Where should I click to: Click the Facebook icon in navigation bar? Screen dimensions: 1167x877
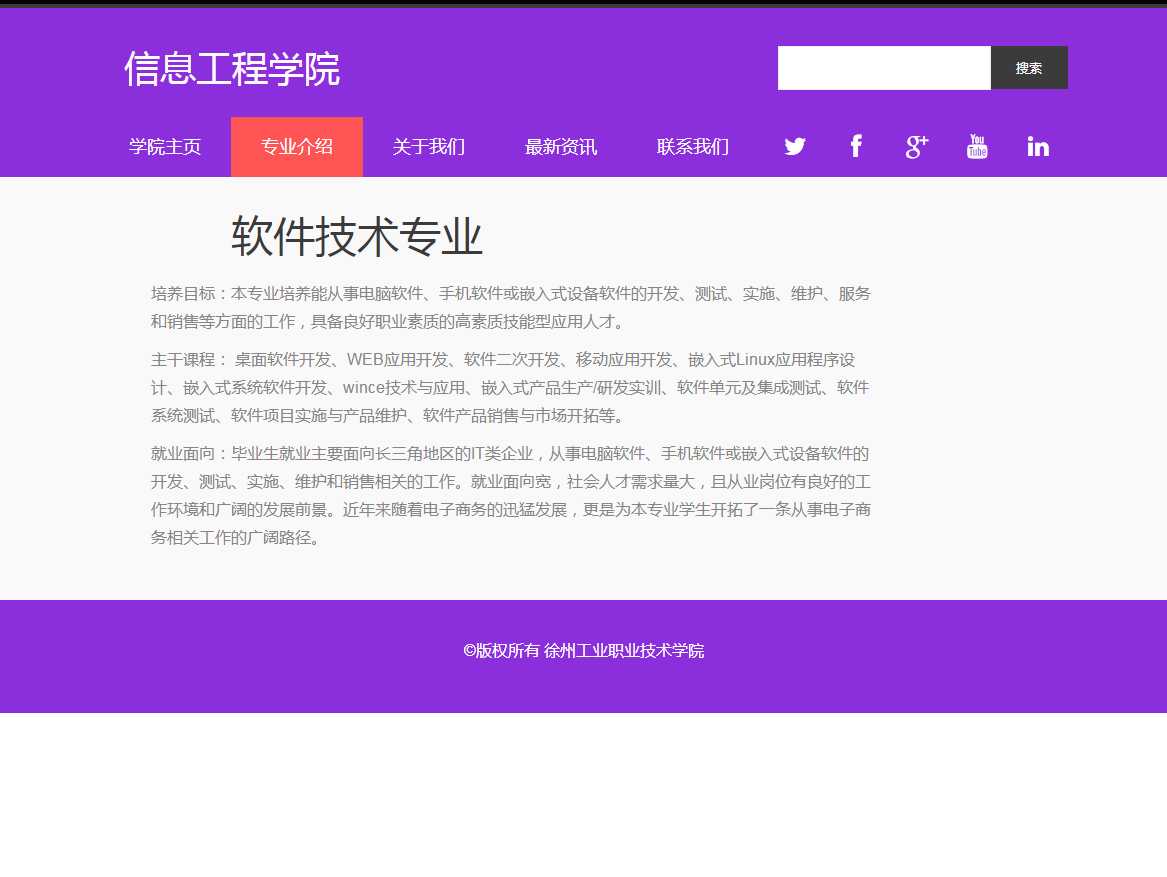[x=856, y=147]
